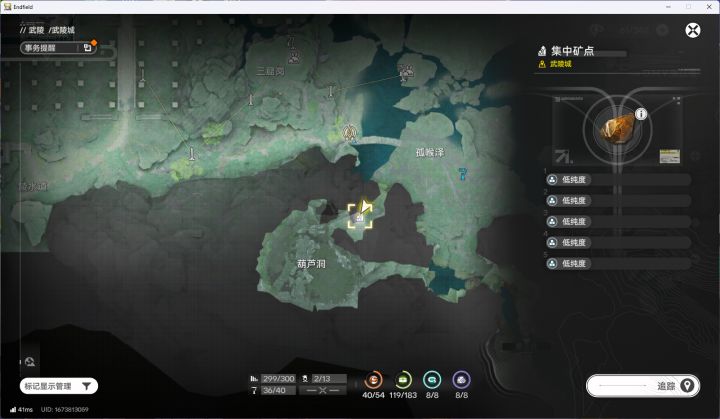Click the green chest icon showing 119/183
Image resolution: width=720 pixels, height=419 pixels.
[403, 380]
